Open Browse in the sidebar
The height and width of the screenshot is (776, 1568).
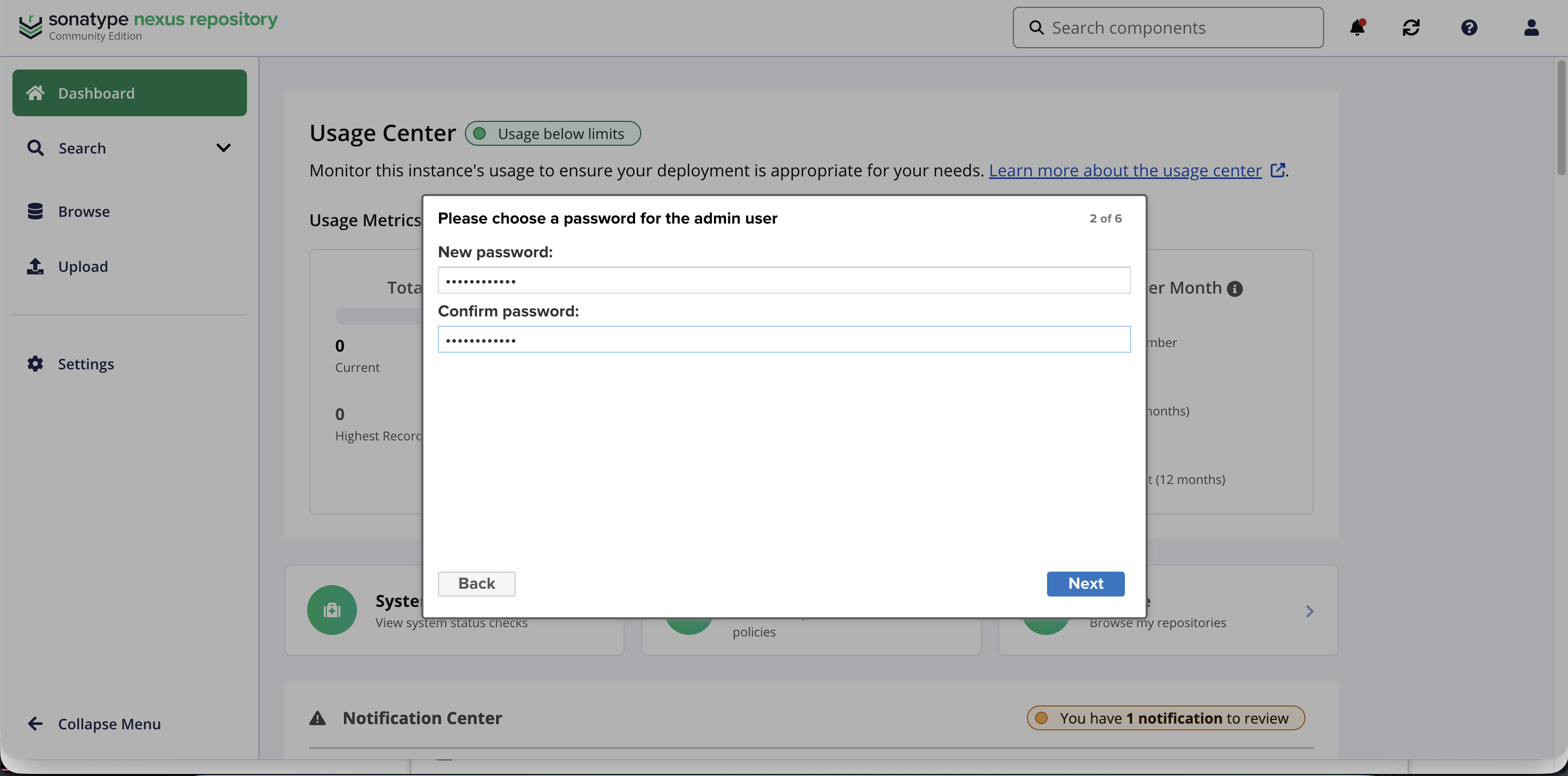(84, 212)
